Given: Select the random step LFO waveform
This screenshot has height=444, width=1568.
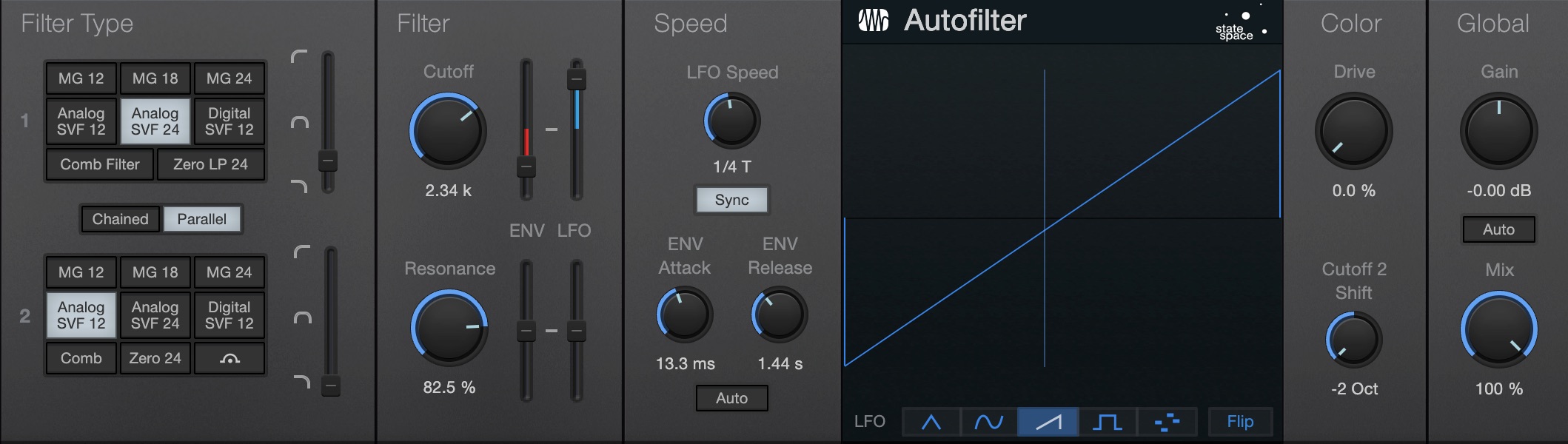Looking at the screenshot, I should coord(1167,422).
